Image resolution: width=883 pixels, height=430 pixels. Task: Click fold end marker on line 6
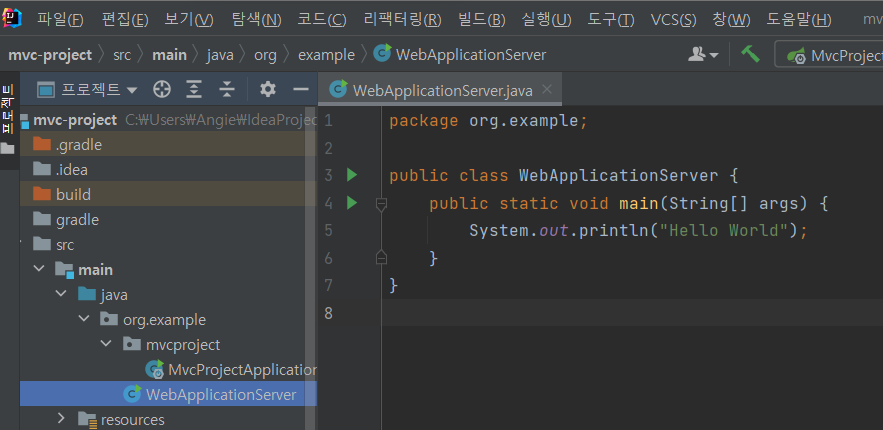coord(381,257)
